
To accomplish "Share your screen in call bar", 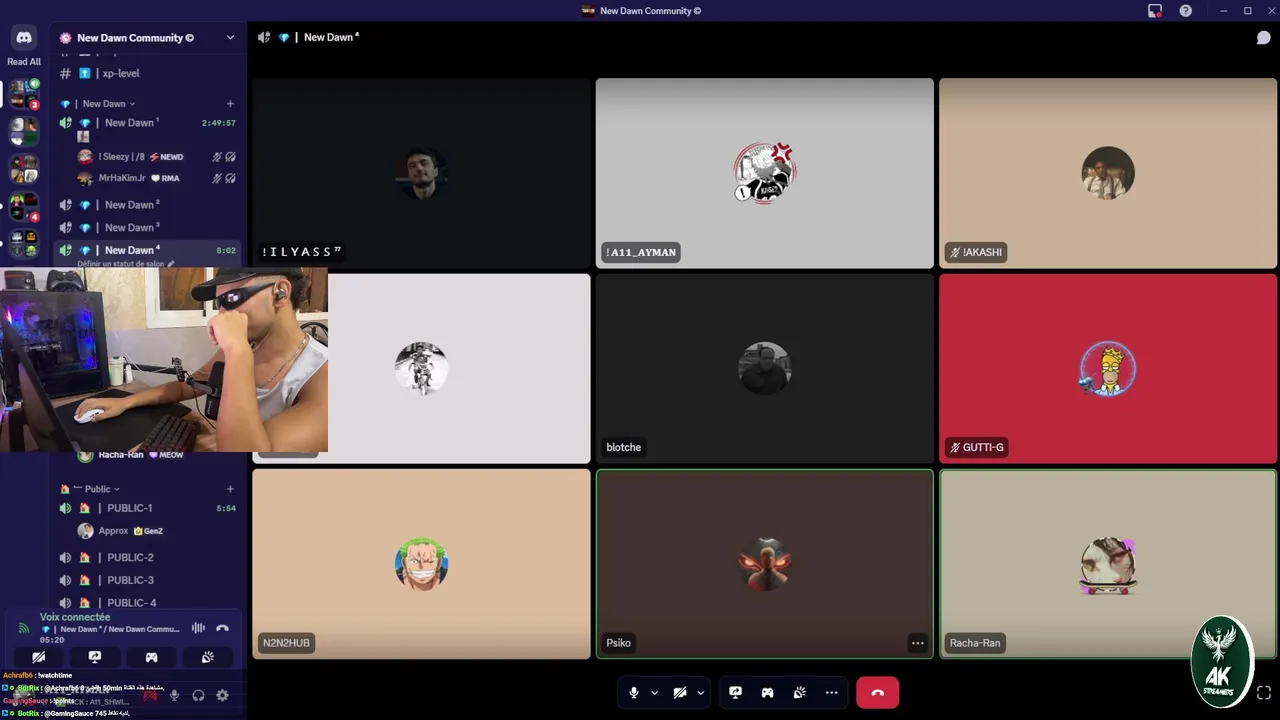I will pos(735,692).
